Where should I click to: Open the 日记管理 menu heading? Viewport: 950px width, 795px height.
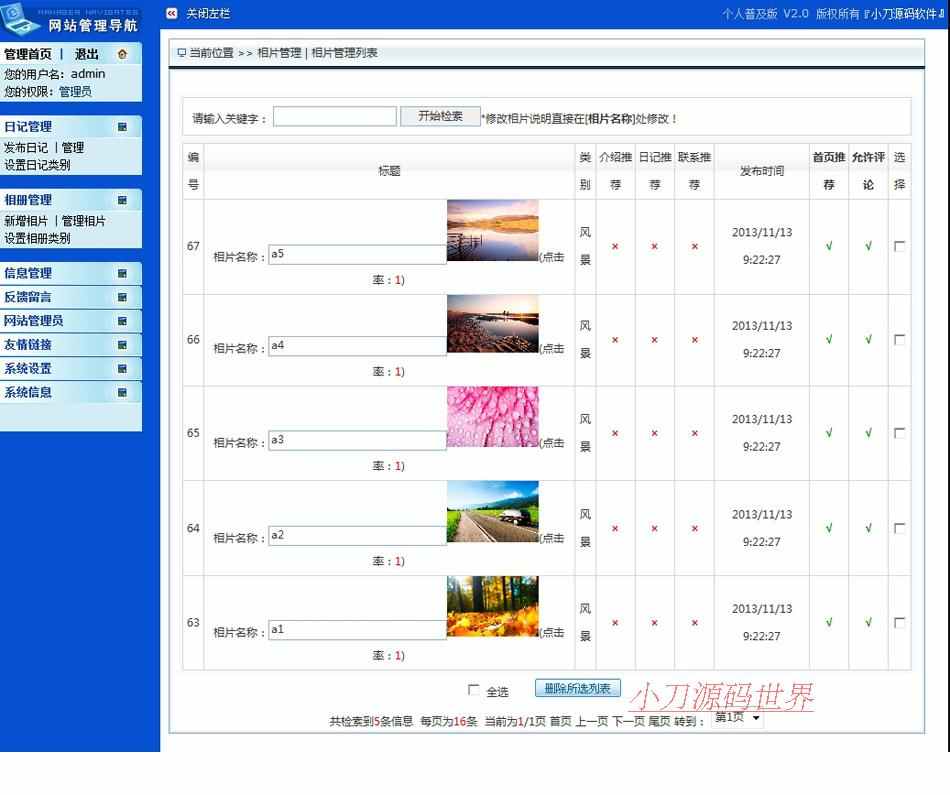click(28, 127)
